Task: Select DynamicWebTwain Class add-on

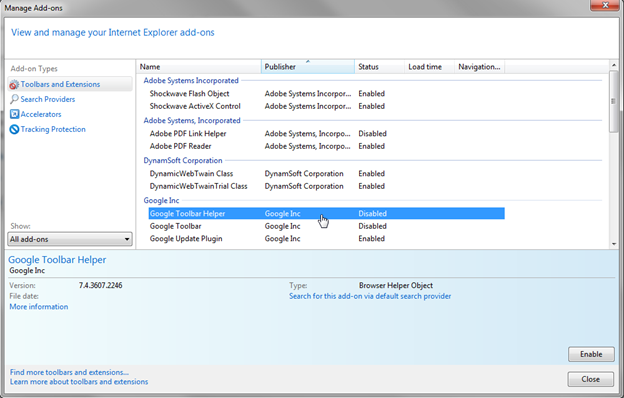Action: [x=326, y=174]
